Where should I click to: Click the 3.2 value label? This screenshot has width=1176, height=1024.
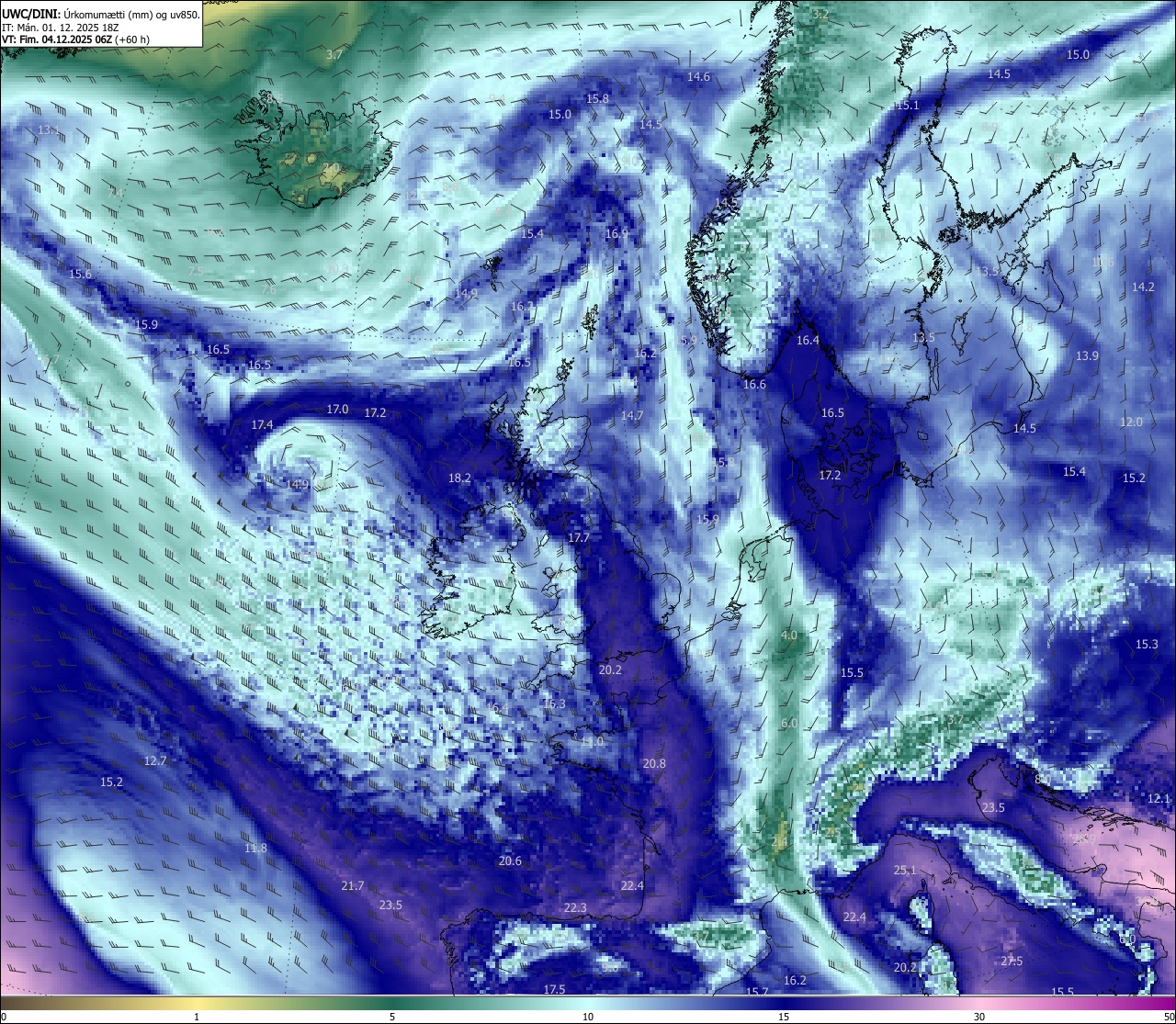coord(820,14)
